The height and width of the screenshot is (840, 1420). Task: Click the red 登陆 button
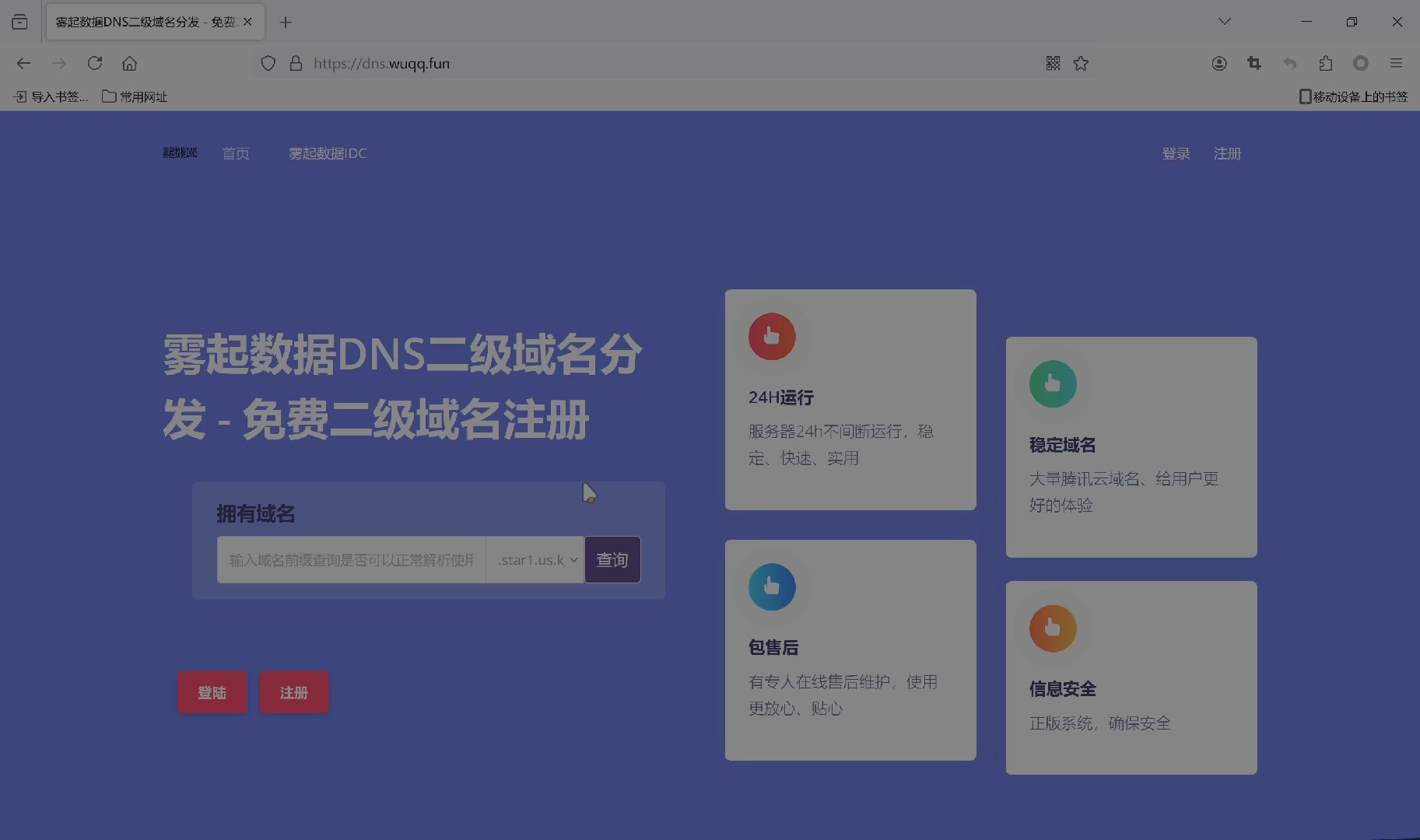click(212, 692)
